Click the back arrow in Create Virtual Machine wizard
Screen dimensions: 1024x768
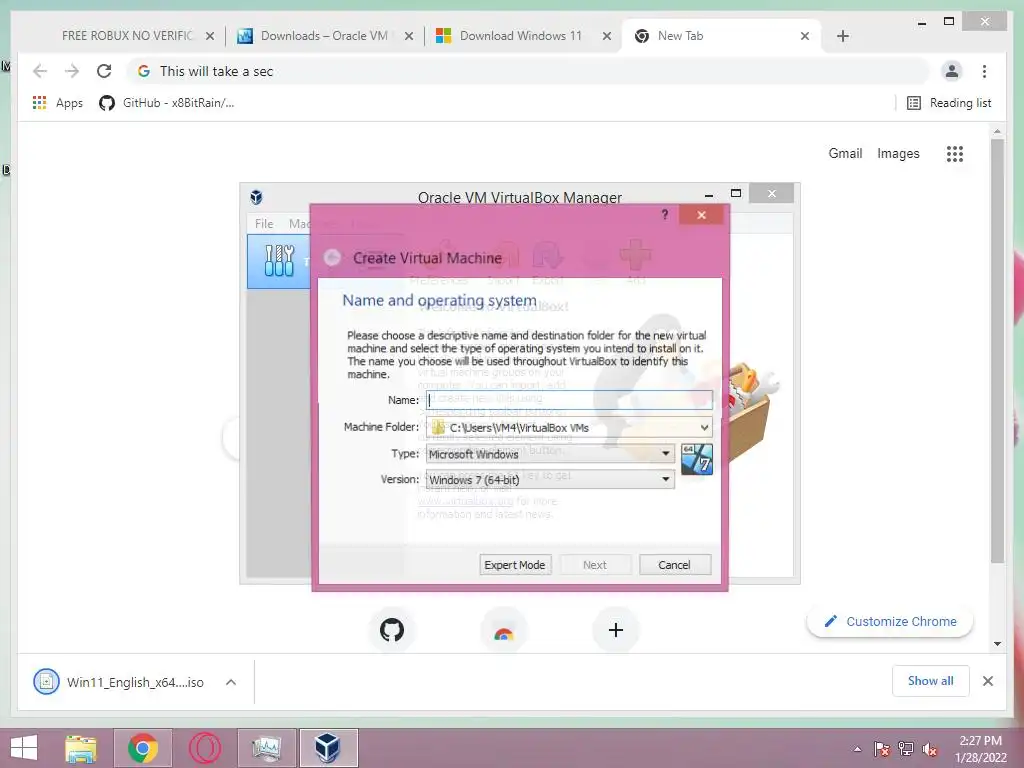click(x=332, y=257)
